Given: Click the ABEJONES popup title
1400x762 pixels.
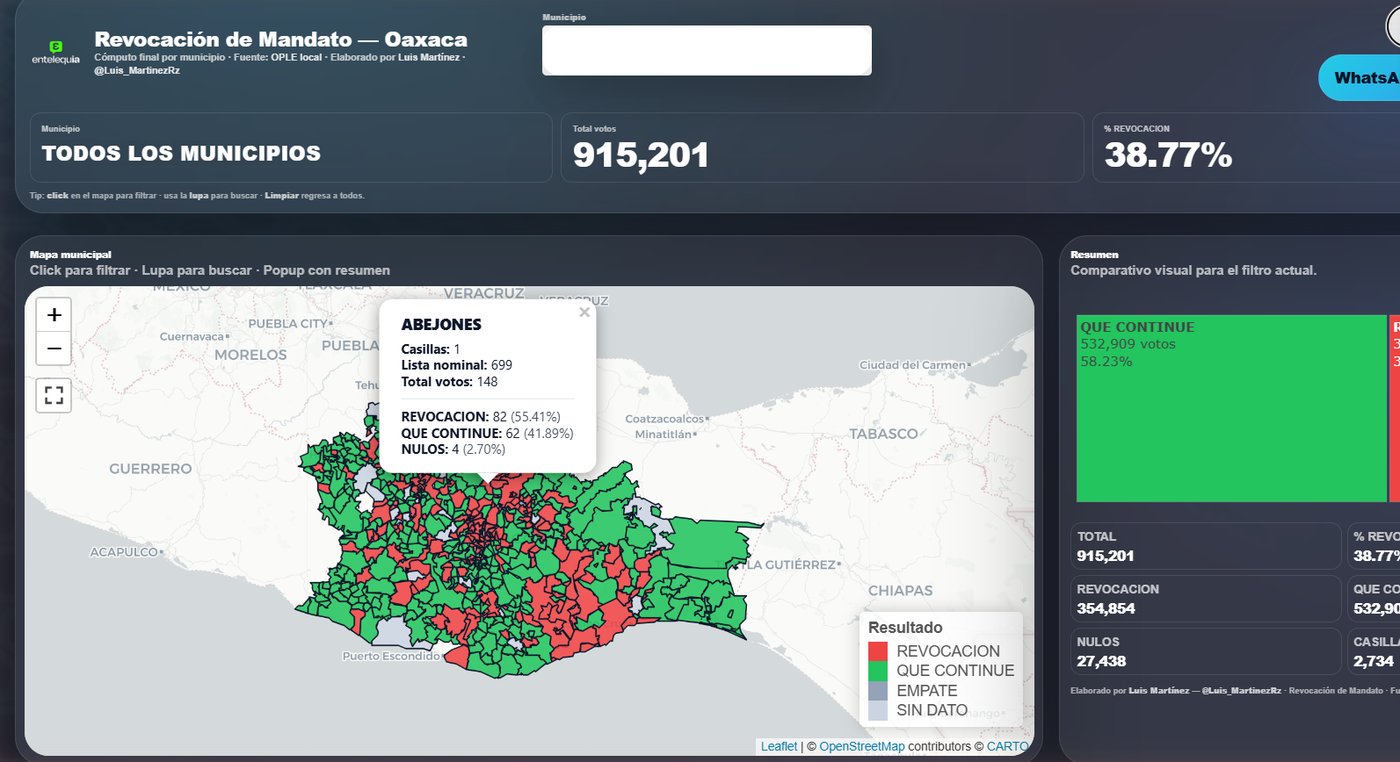Looking at the screenshot, I should coord(441,325).
